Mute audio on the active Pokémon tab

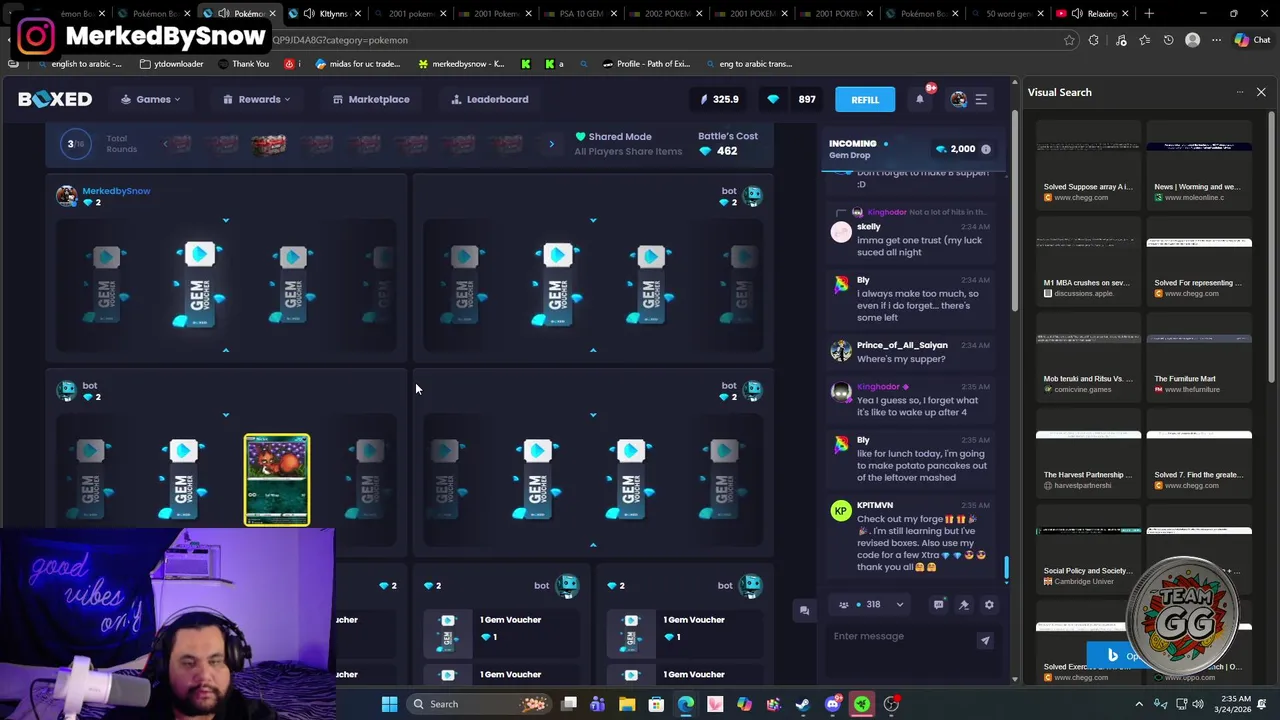tap(223, 14)
